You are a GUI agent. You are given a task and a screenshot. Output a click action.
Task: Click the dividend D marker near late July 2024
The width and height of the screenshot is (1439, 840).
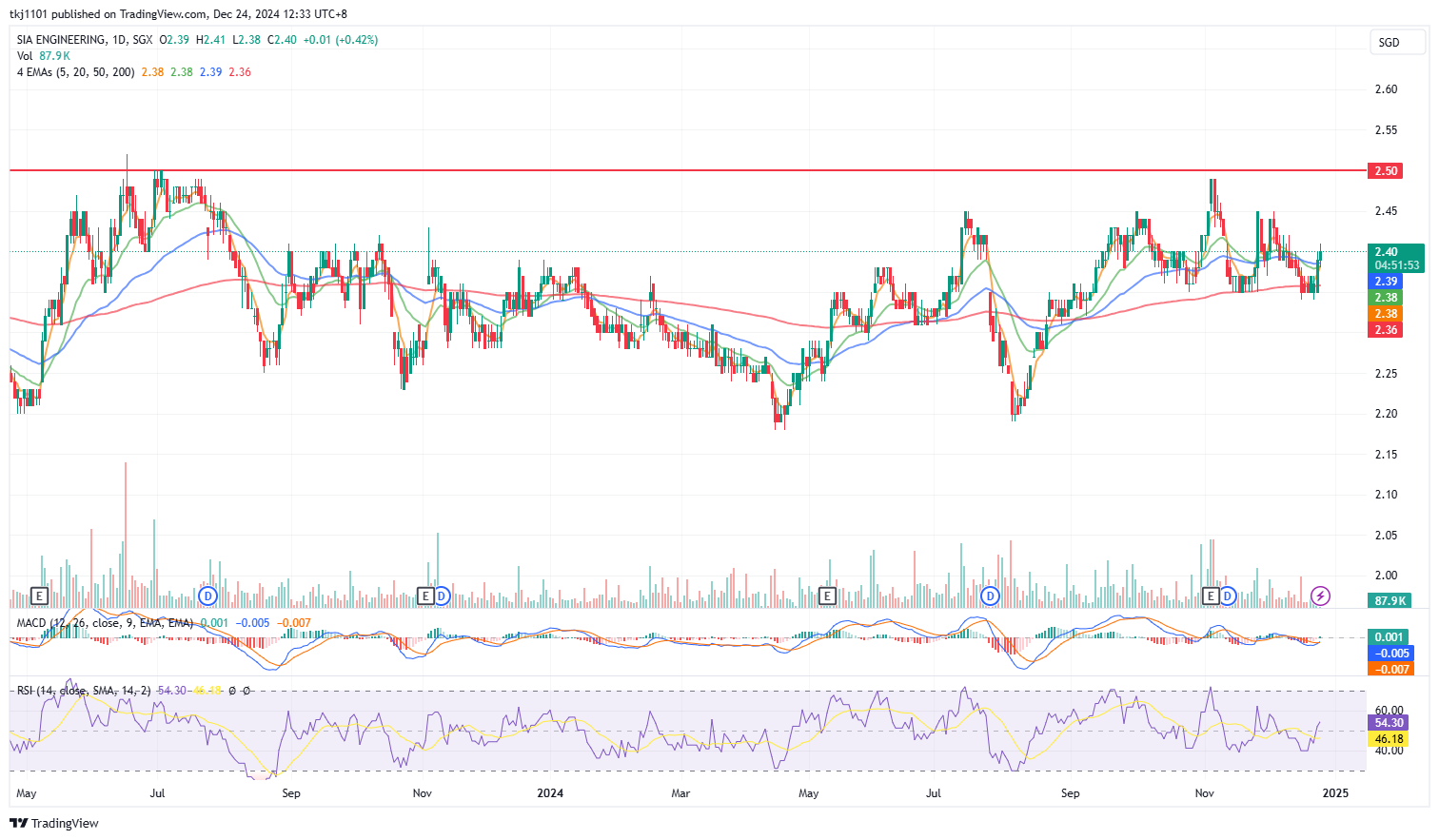tap(991, 596)
